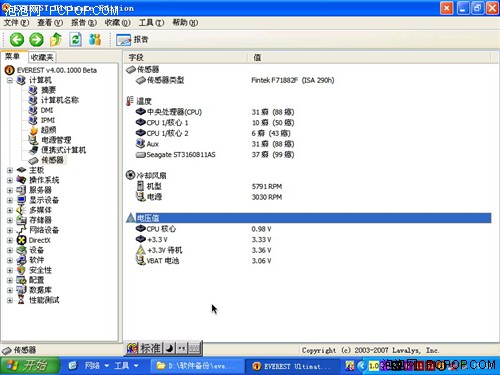The height and width of the screenshot is (375, 500).
Task: Switch to the 收藏夹 tab
Action: click(x=42, y=57)
